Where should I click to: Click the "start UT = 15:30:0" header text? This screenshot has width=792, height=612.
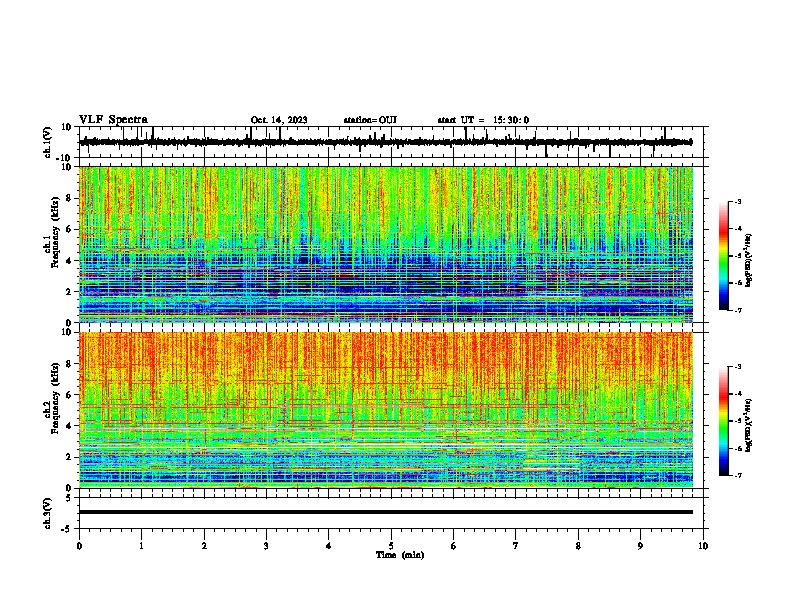(483, 120)
